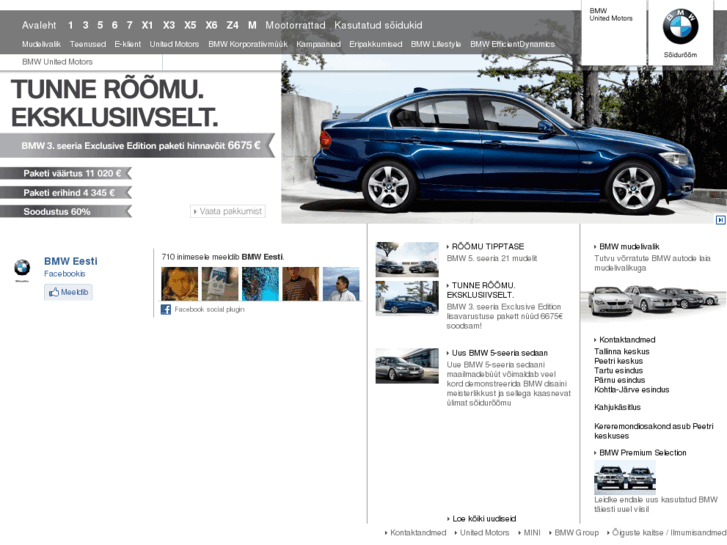Click MINI in the footer

pyautogui.click(x=532, y=532)
